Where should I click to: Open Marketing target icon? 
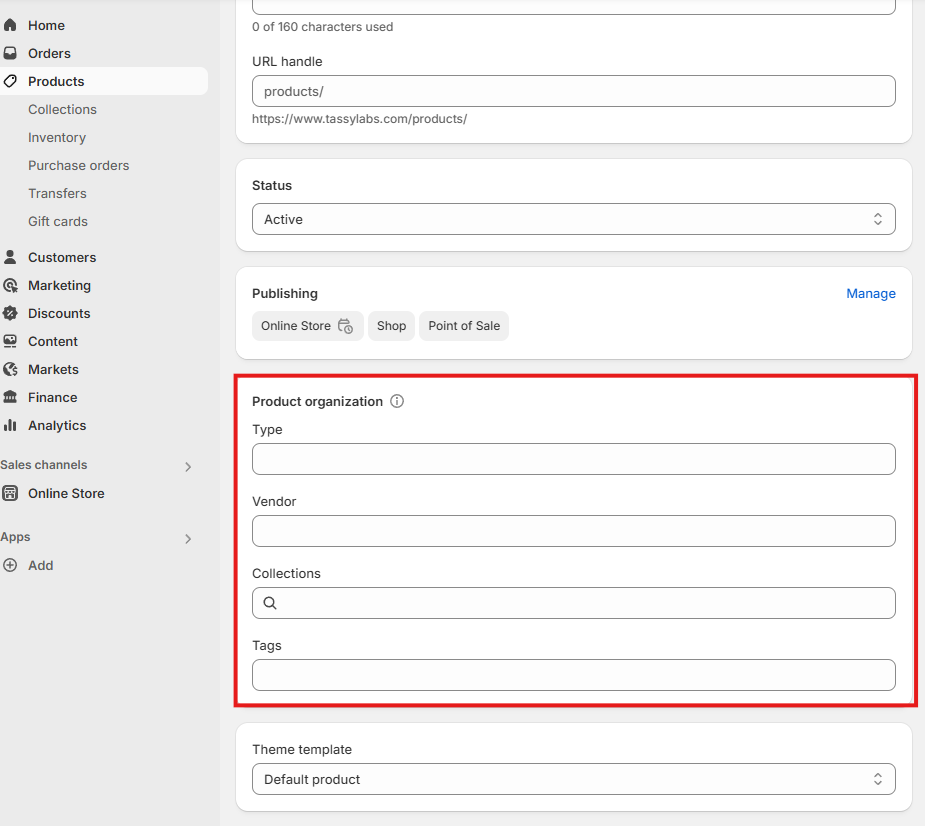[10, 286]
